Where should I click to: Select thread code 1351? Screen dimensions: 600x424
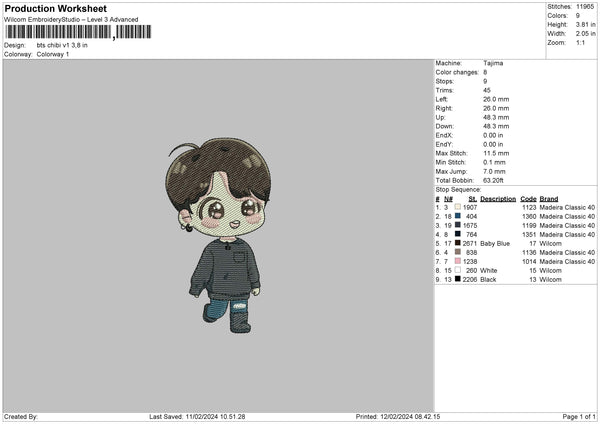tap(529, 235)
